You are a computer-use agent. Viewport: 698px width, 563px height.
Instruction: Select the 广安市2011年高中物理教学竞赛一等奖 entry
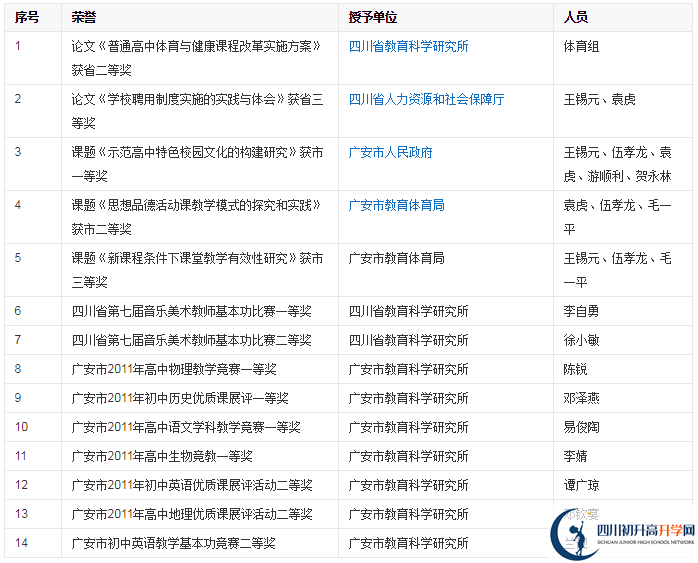coord(173,369)
